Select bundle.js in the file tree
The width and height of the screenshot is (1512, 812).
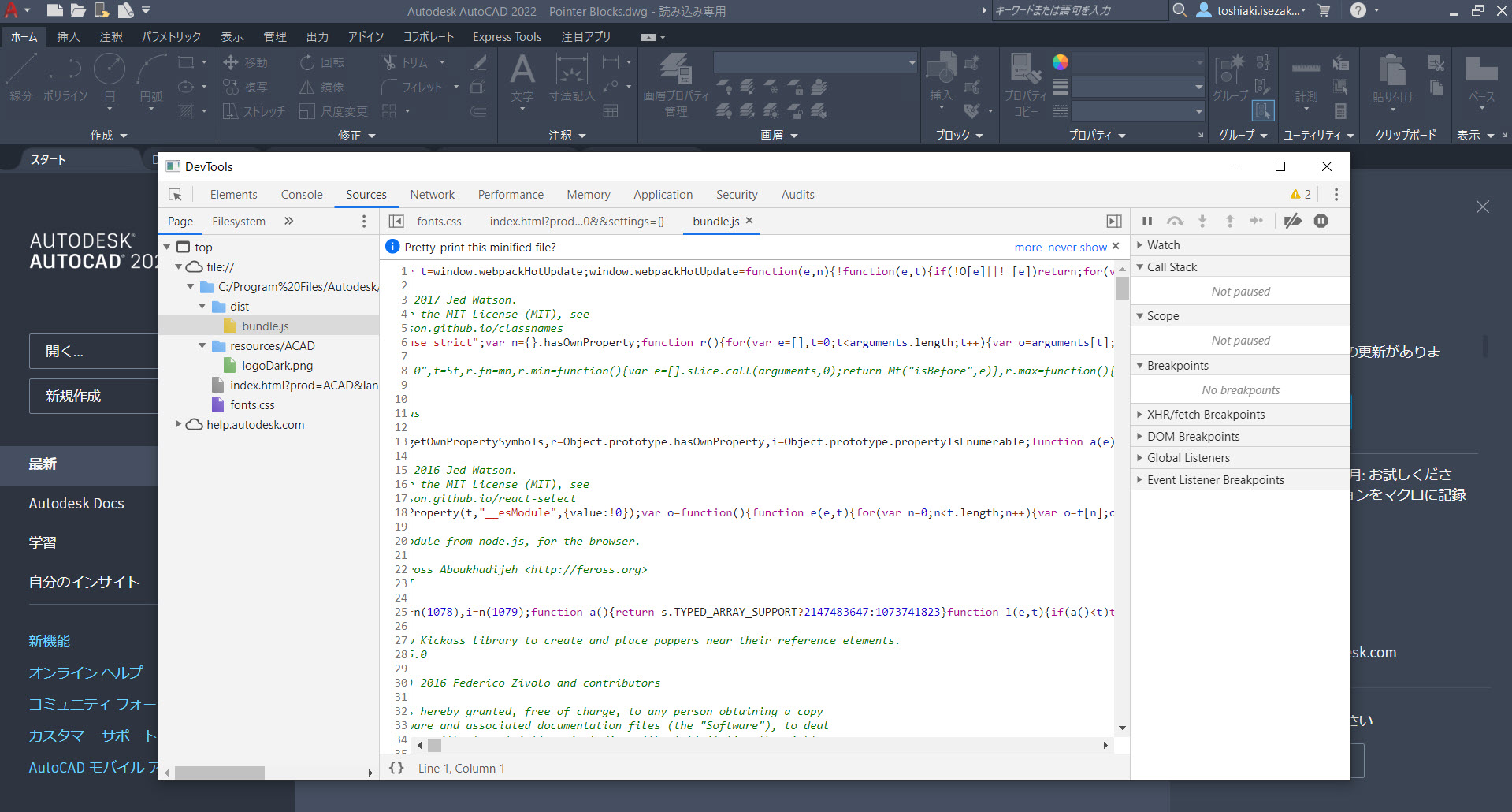click(x=266, y=325)
